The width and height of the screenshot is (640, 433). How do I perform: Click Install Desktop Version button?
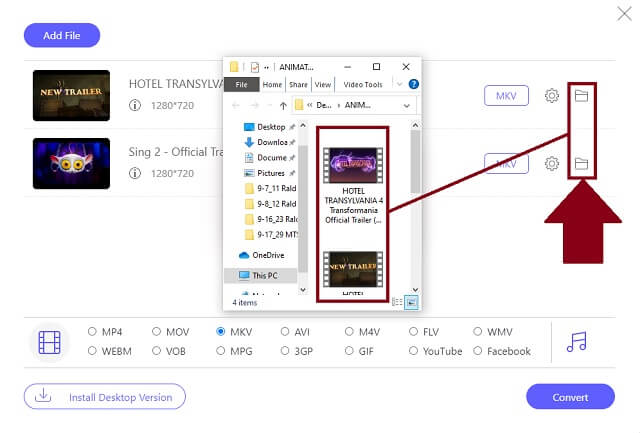[105, 397]
